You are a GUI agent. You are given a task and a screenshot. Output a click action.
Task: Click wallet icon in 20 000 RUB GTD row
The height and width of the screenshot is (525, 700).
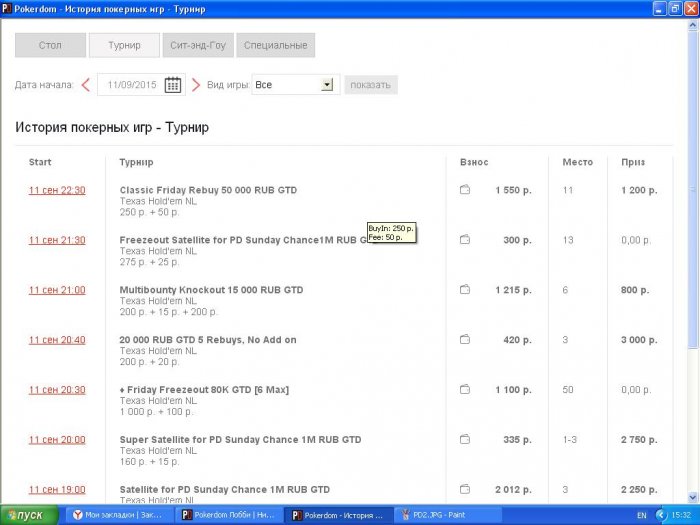point(465,340)
